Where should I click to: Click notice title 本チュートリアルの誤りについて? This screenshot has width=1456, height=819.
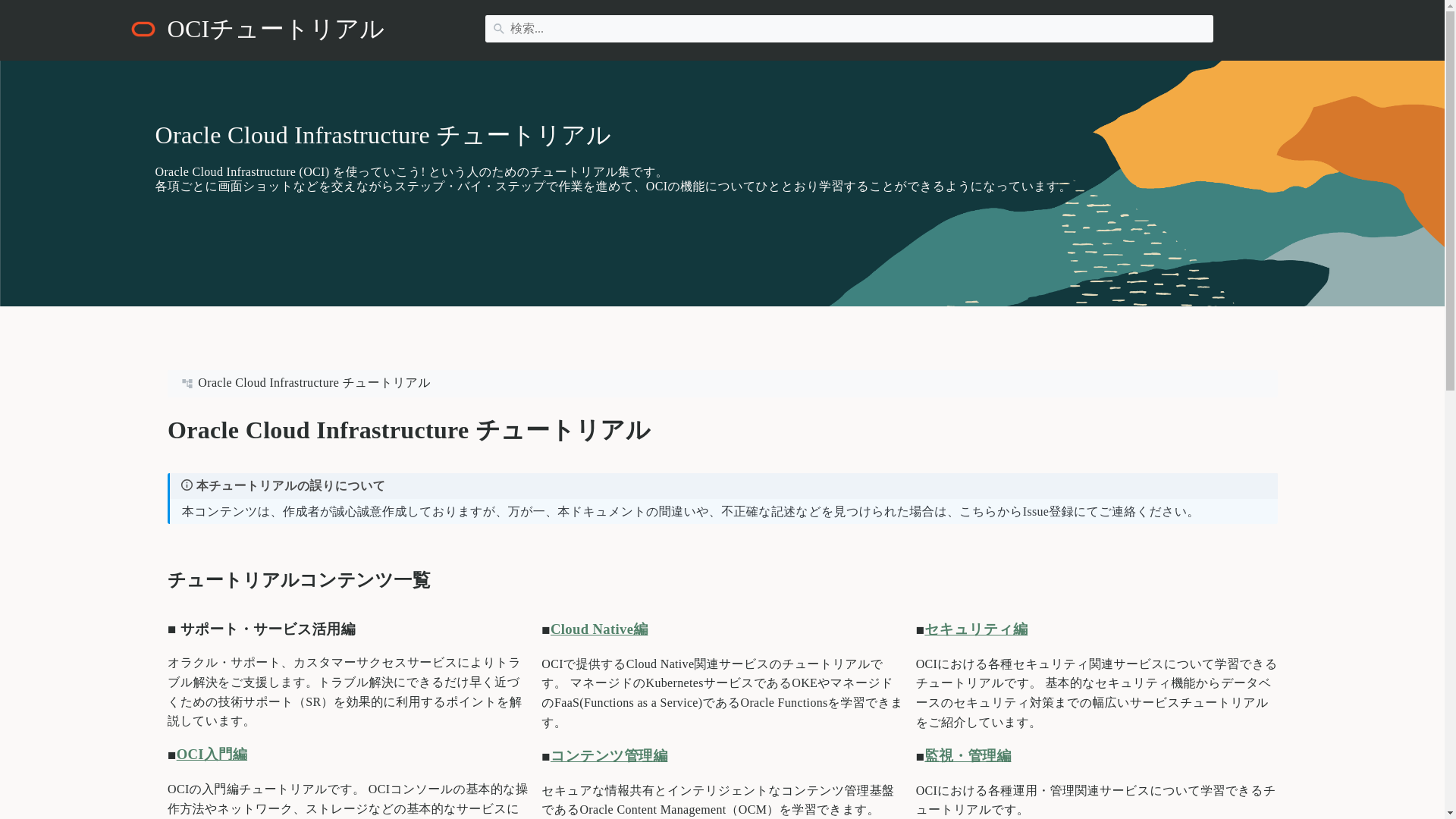290,486
